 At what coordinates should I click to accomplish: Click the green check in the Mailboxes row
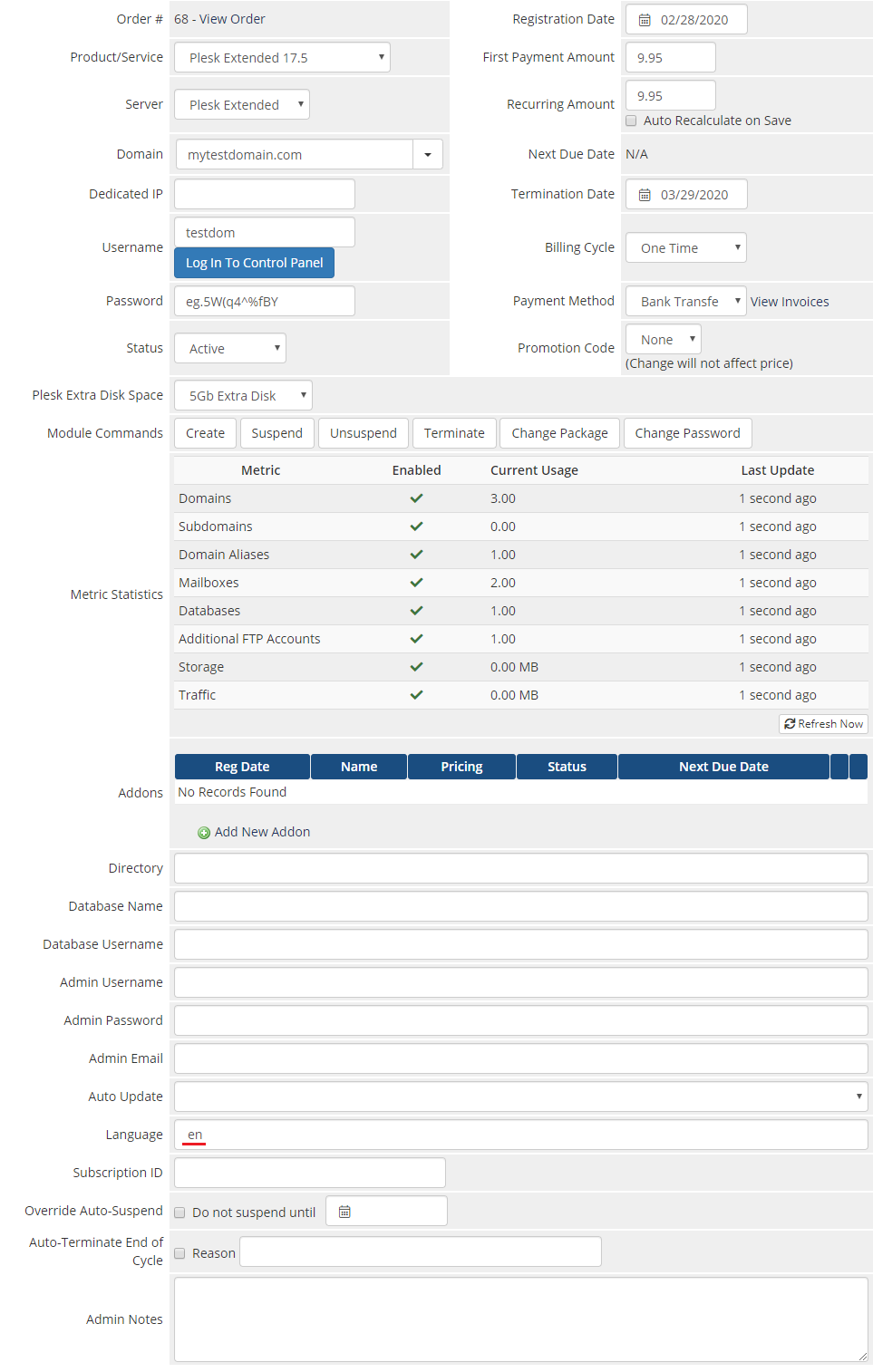[x=417, y=583]
